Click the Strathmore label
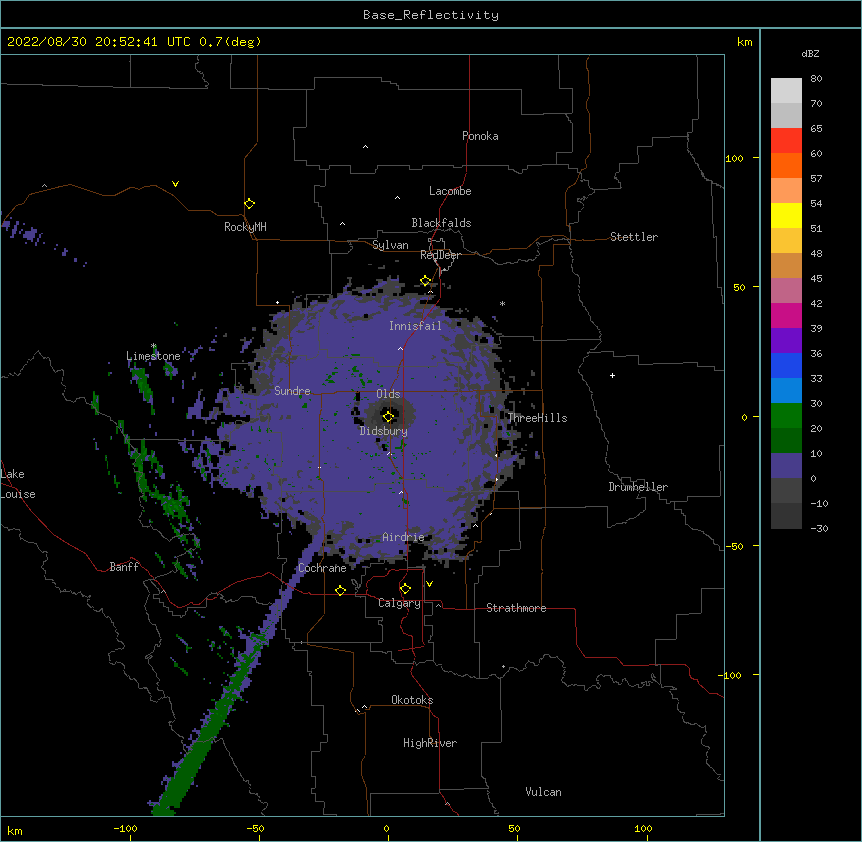Viewport: 862px width, 842px height. click(516, 608)
